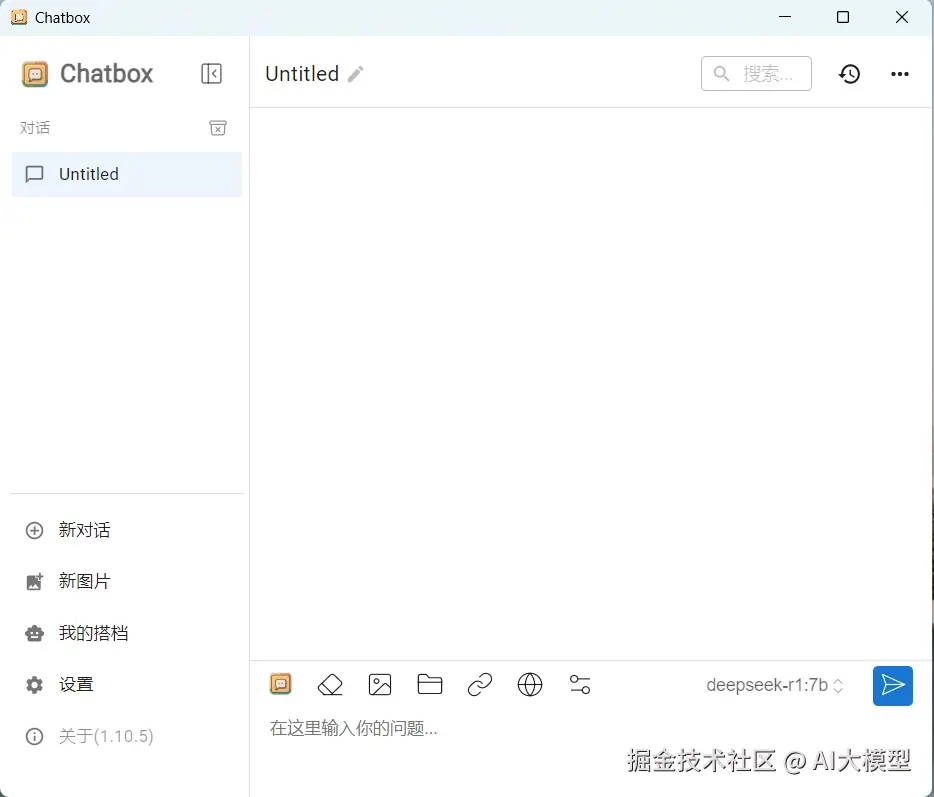Collapse the sidebar with the panel icon
Screen dimensions: 934x797
click(211, 73)
